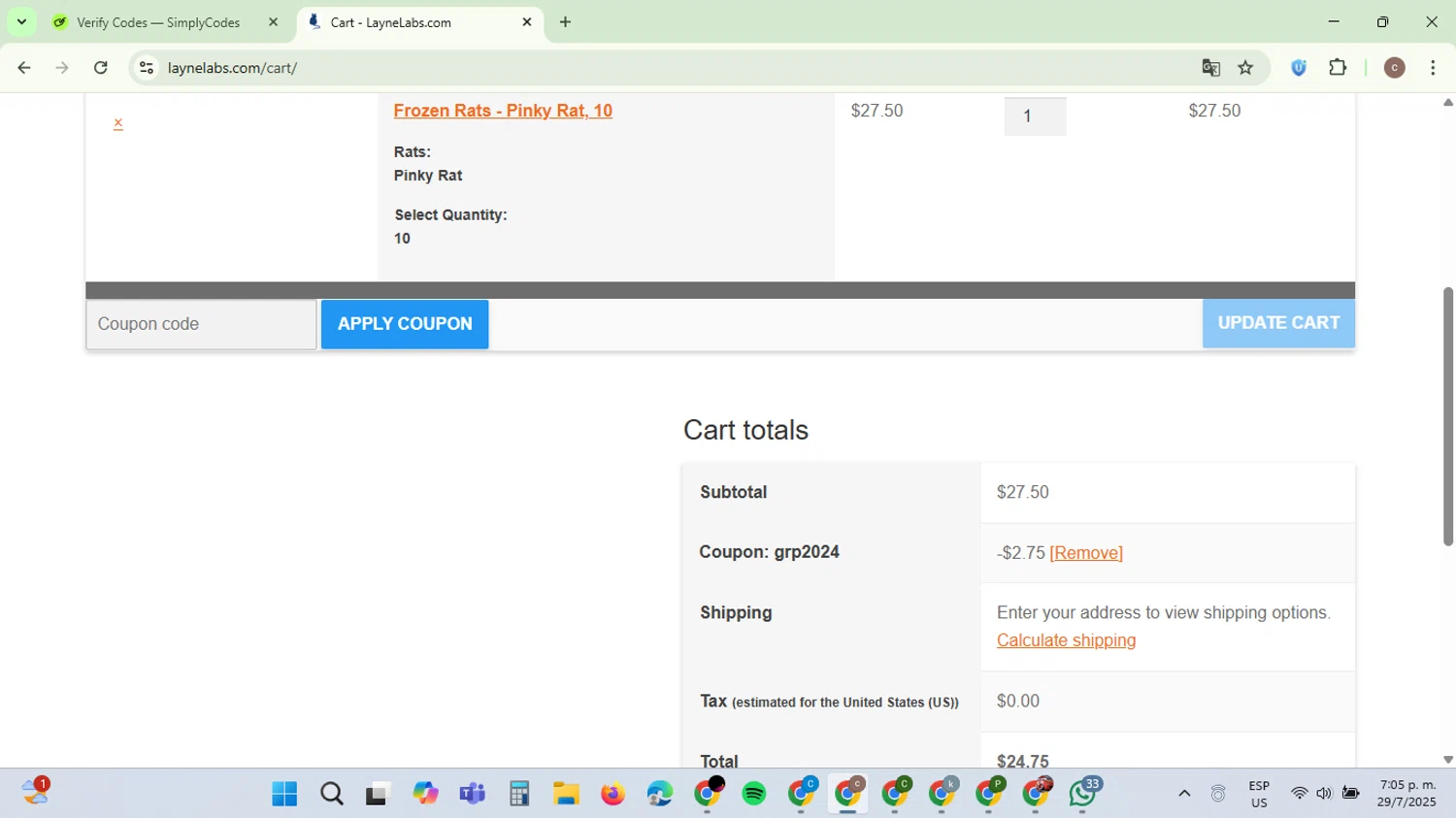Viewport: 1456px width, 818px height.
Task: Open the tab search dropdown
Action: [21, 22]
